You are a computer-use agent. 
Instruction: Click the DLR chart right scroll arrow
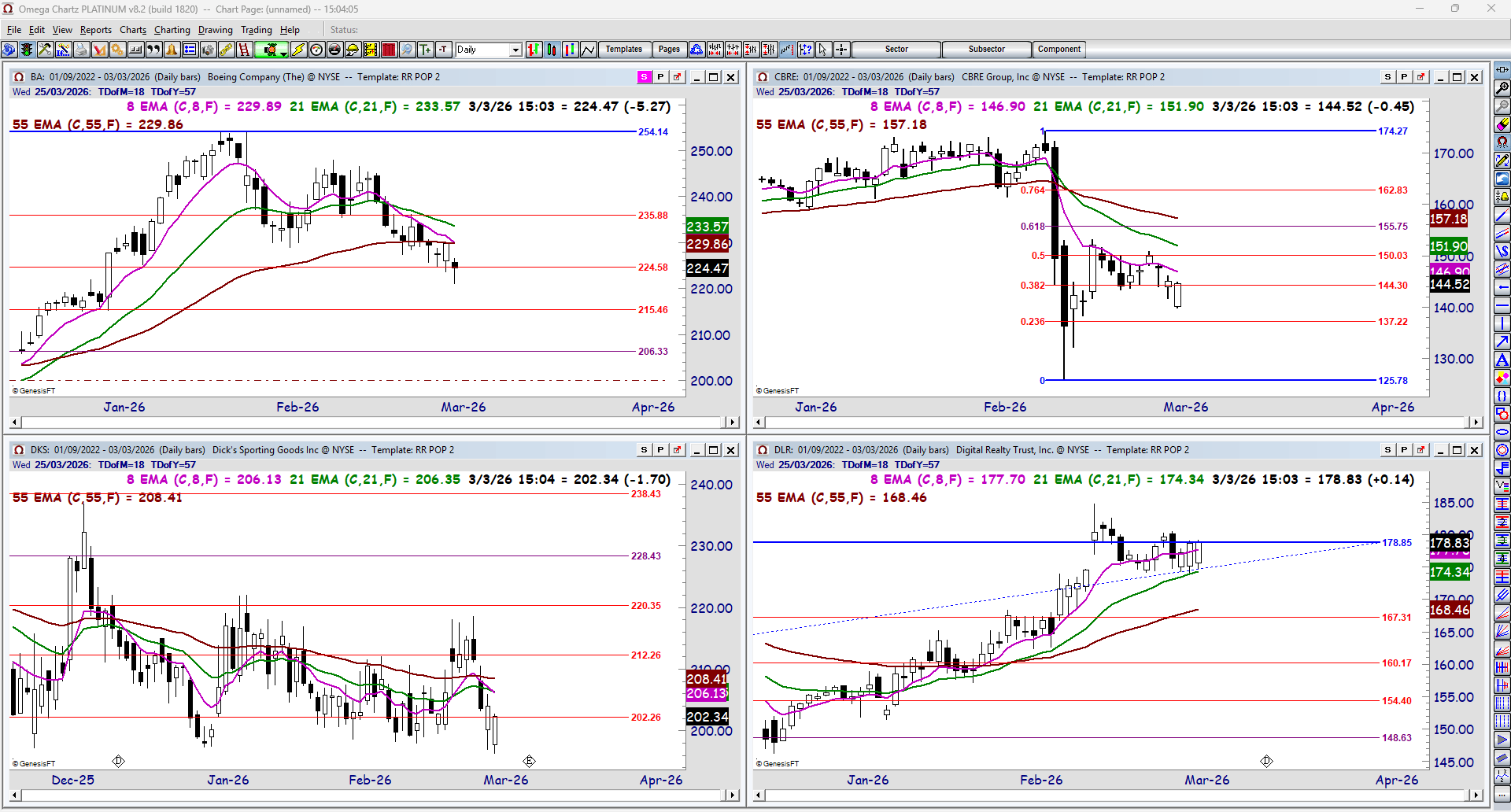pyautogui.click(x=1476, y=795)
